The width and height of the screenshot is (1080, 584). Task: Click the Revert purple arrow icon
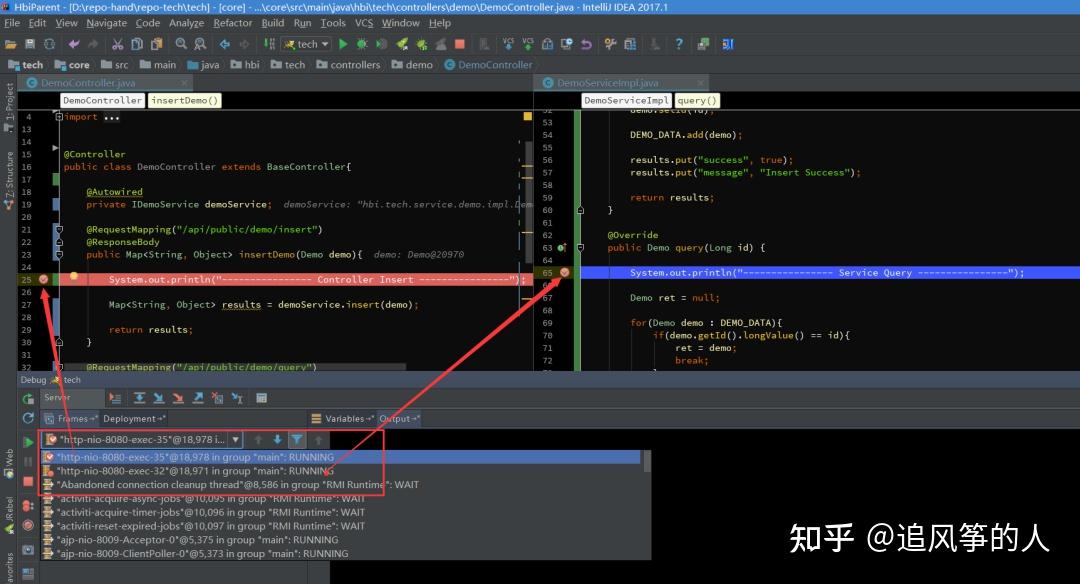pos(586,44)
